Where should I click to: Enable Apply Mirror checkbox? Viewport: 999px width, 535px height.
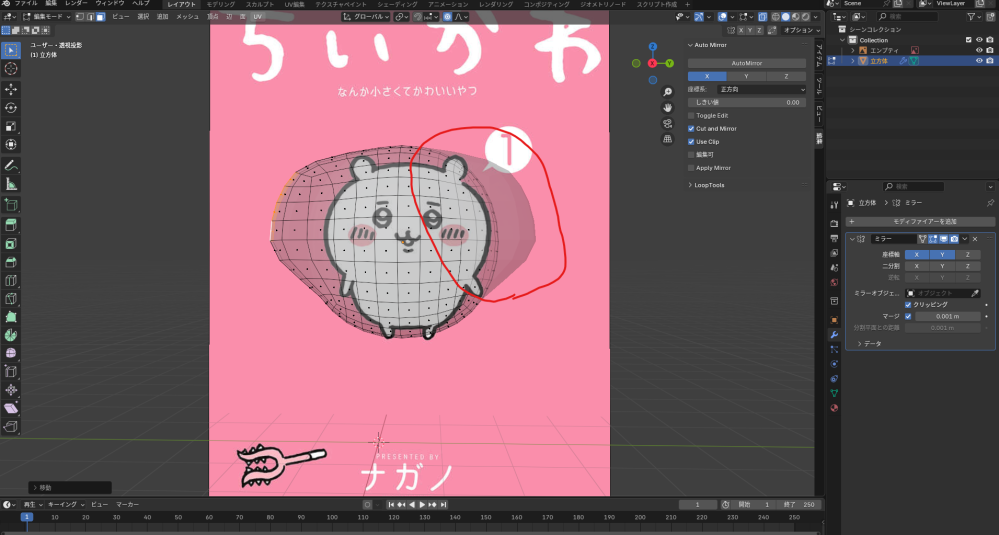click(691, 168)
